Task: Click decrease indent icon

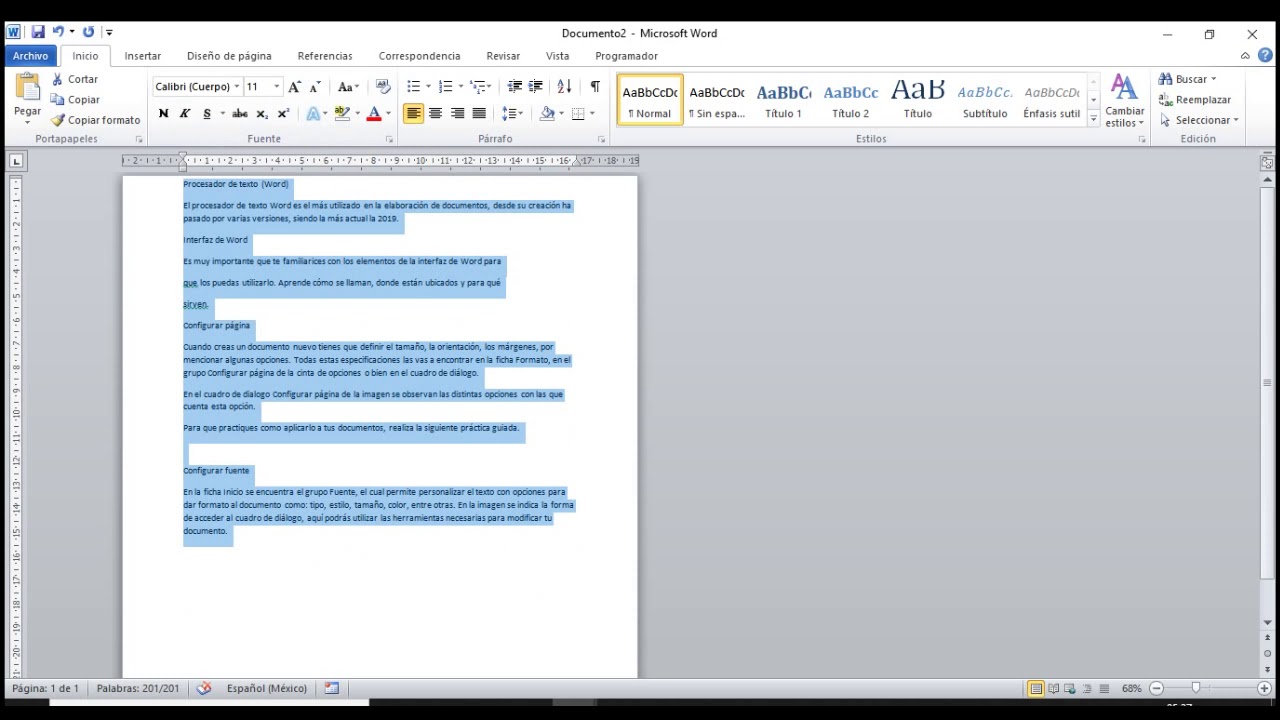Action: pyautogui.click(x=515, y=87)
